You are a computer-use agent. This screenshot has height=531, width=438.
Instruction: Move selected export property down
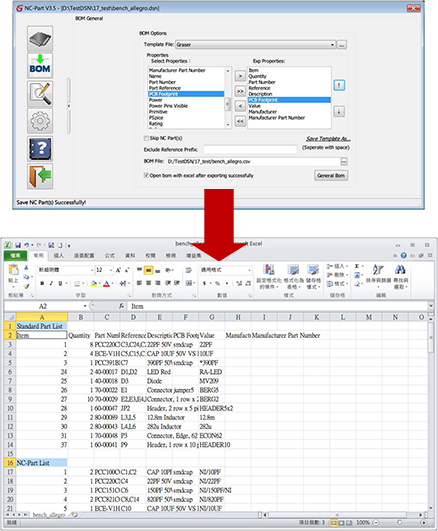(x=339, y=111)
